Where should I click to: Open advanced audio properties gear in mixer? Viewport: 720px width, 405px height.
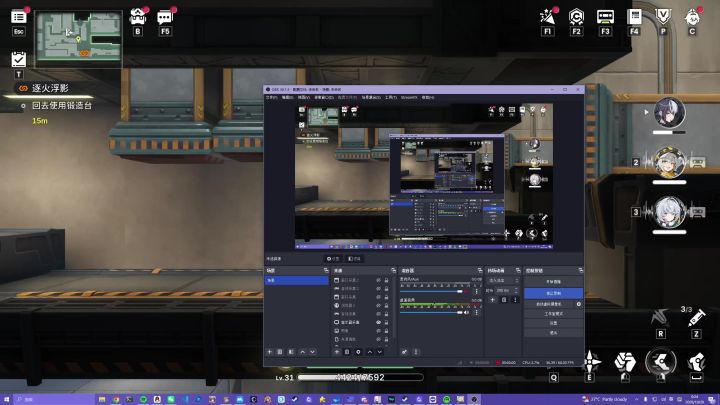[404, 352]
